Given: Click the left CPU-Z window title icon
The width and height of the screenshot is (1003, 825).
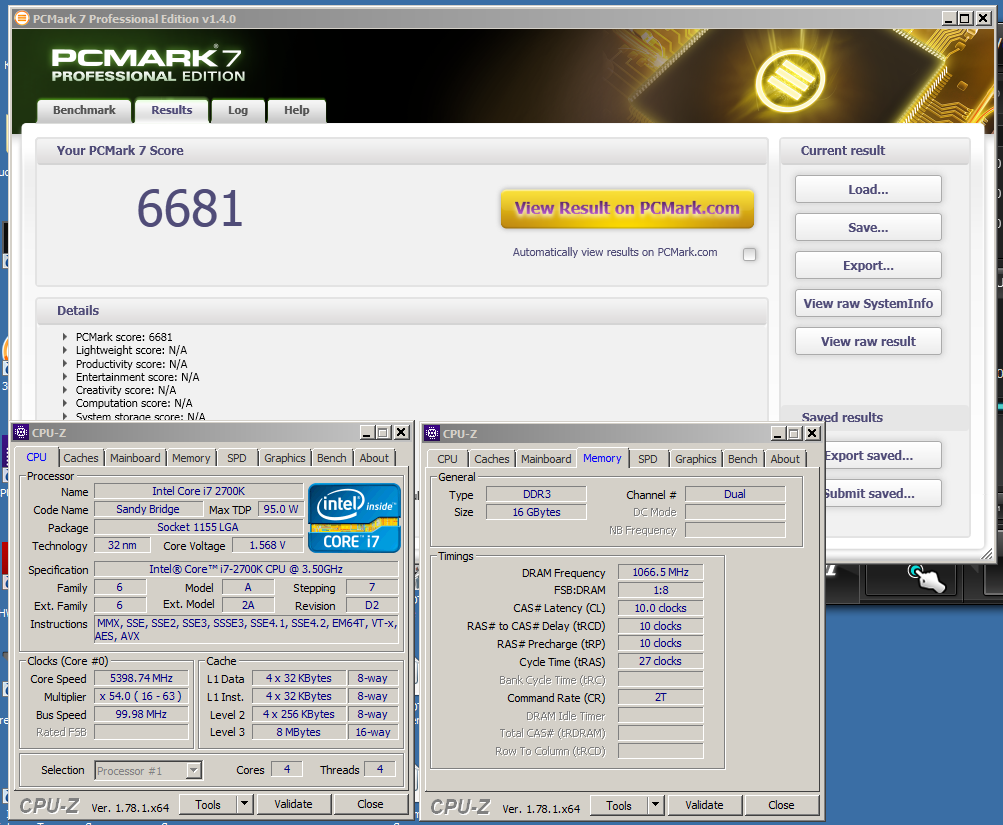Looking at the screenshot, I should (x=21, y=432).
